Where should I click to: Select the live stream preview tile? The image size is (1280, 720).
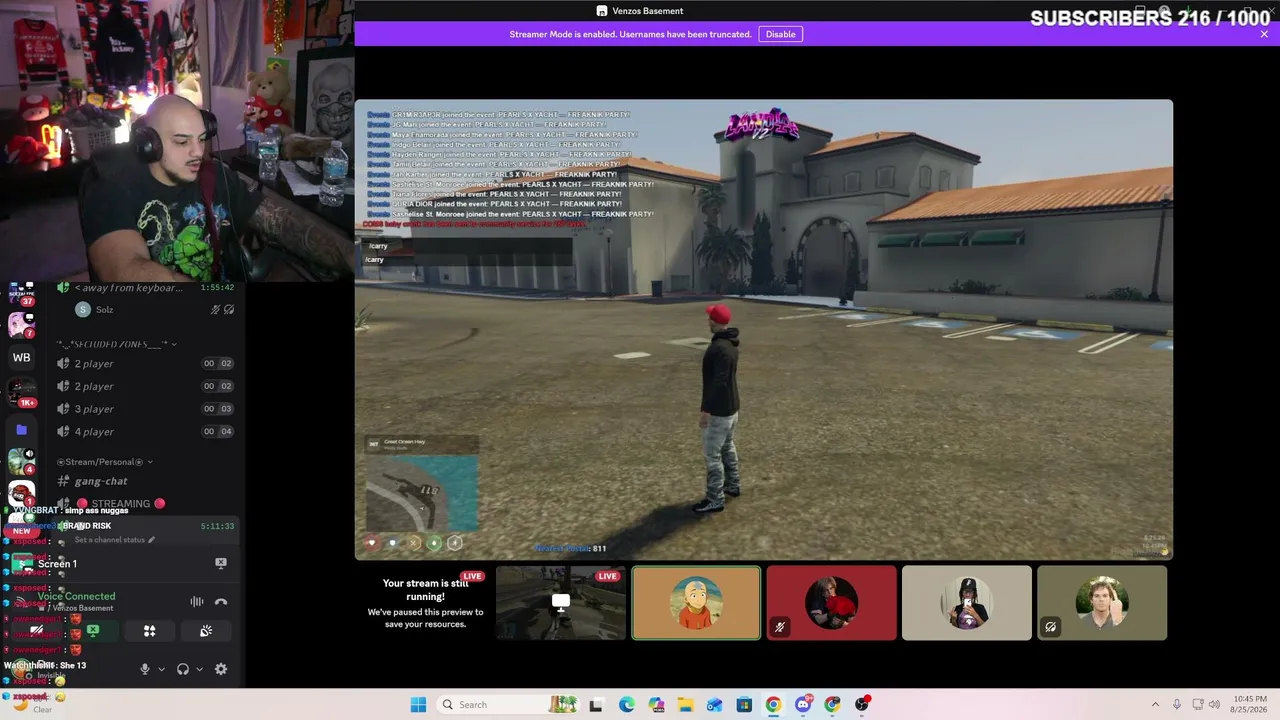click(x=561, y=603)
